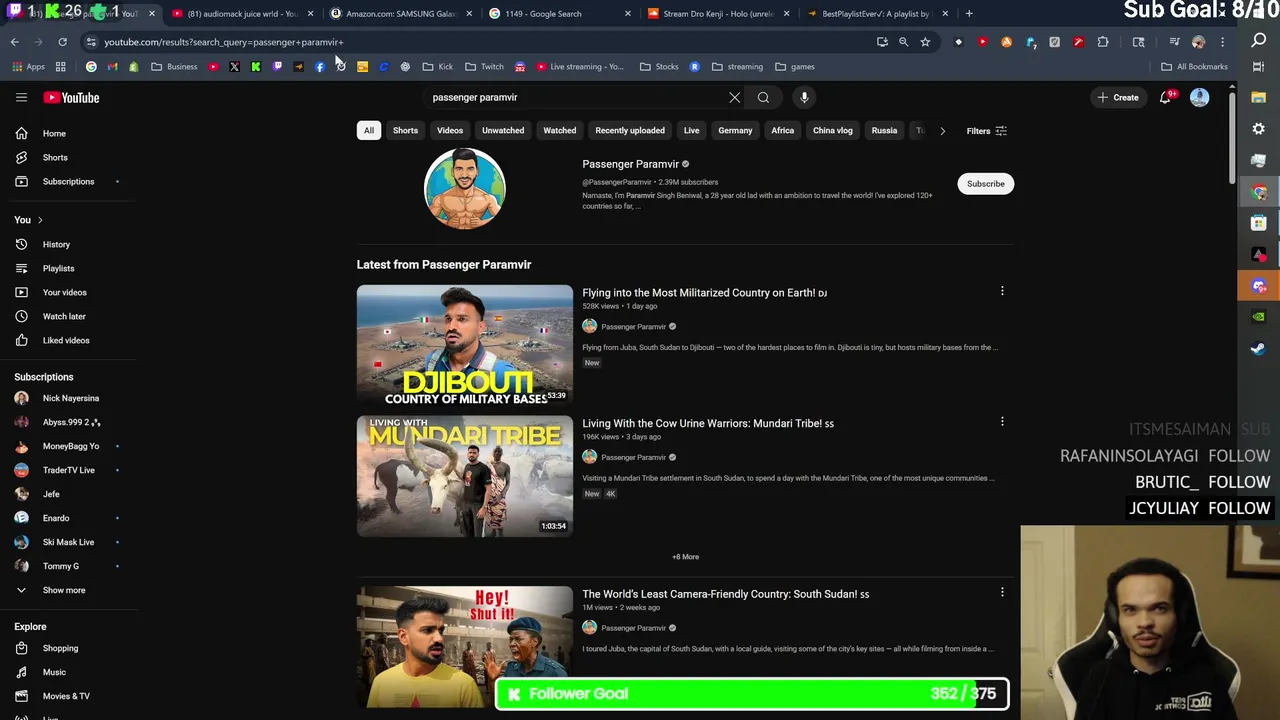
Task: Open new browser tab
Action: [x=969, y=14]
